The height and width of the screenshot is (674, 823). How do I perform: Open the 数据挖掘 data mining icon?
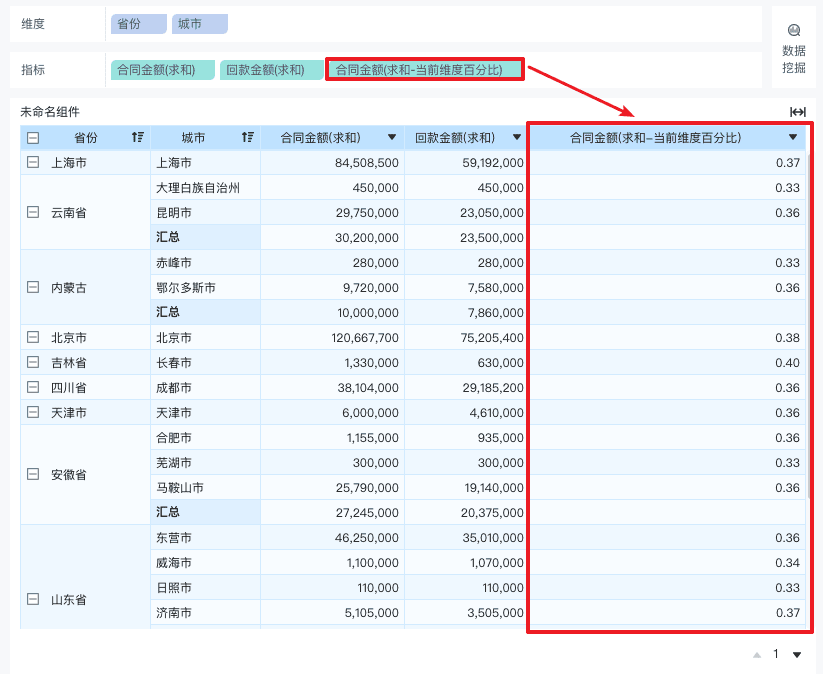(794, 30)
